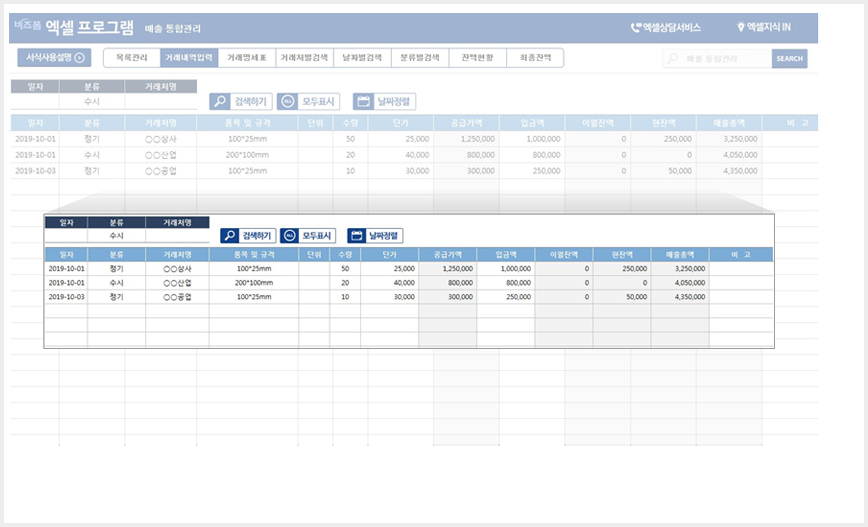Screen dimensions: 868x527
Task: Click faded ○○상사 cell in upper sheet
Action: coord(161,139)
